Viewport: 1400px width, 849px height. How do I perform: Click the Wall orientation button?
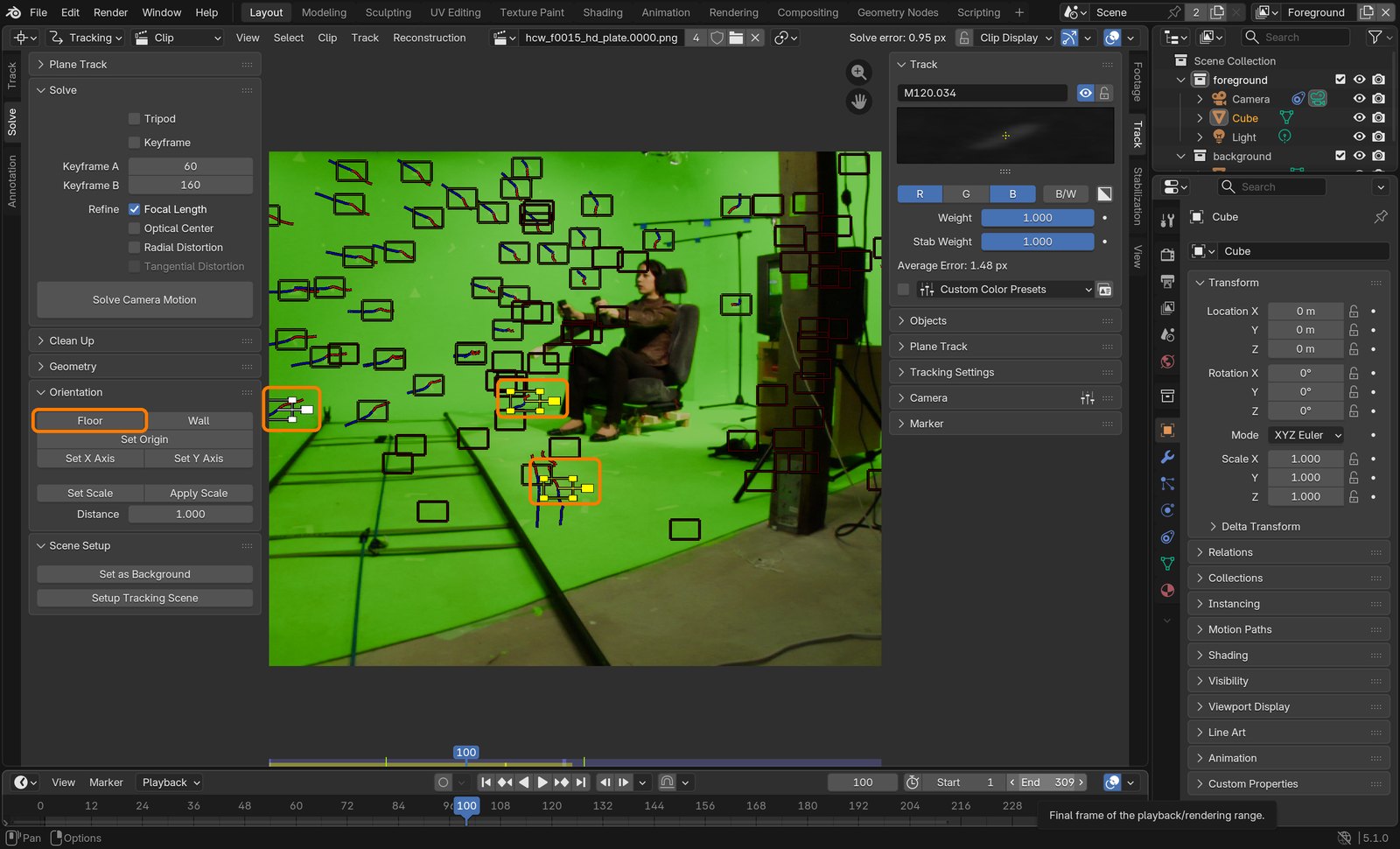click(x=199, y=421)
